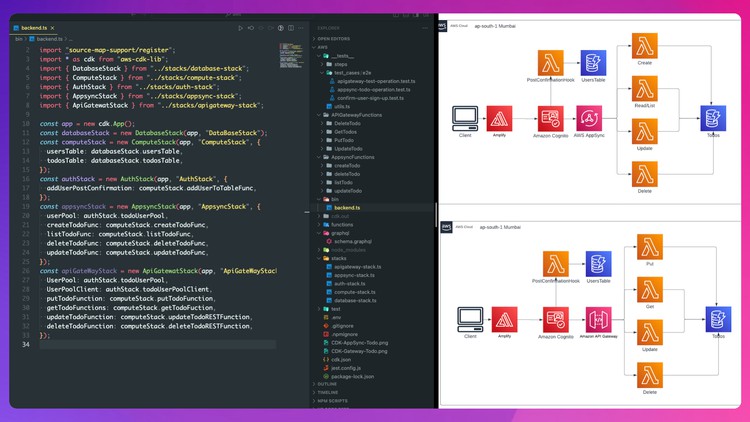The height and width of the screenshot is (422, 750).
Task: Expand the TIMELINE section
Action: coord(328,392)
